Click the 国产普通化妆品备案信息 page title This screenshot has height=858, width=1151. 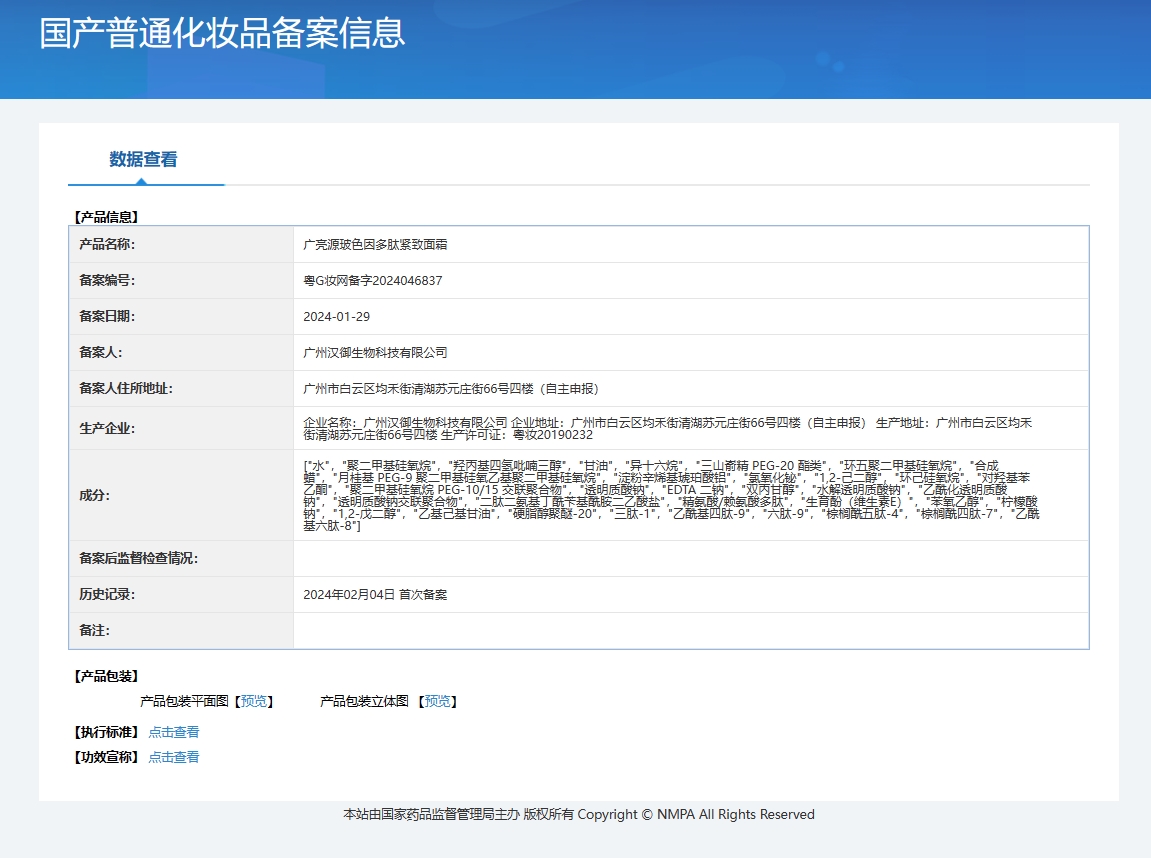tap(222, 33)
